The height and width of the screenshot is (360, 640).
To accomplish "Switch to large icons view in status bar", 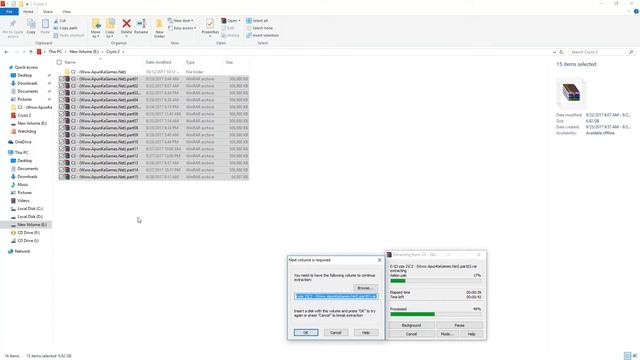I will [635, 356].
